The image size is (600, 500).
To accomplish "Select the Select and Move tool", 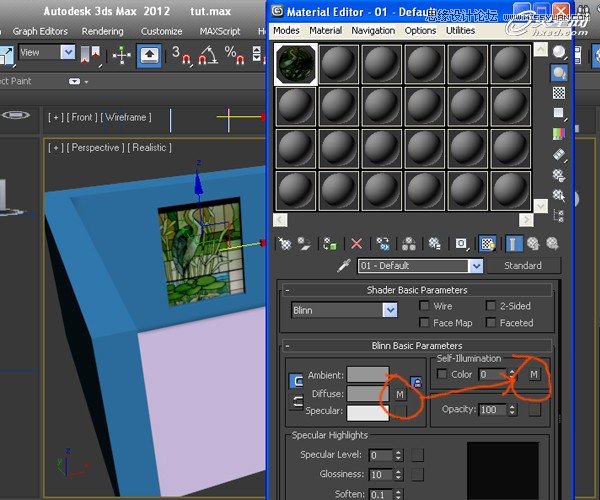I will tap(122, 53).
